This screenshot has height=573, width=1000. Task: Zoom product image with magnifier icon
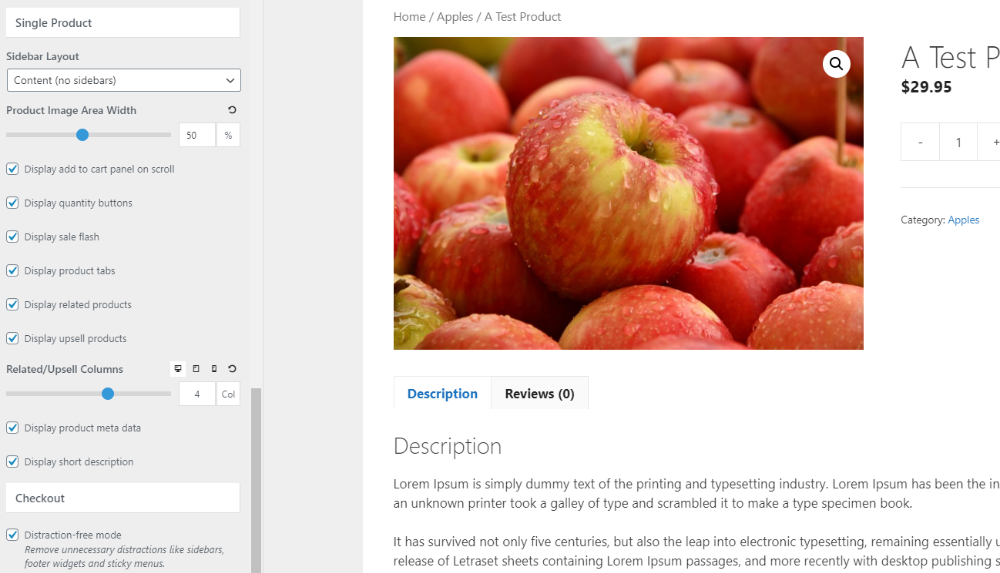[x=836, y=64]
